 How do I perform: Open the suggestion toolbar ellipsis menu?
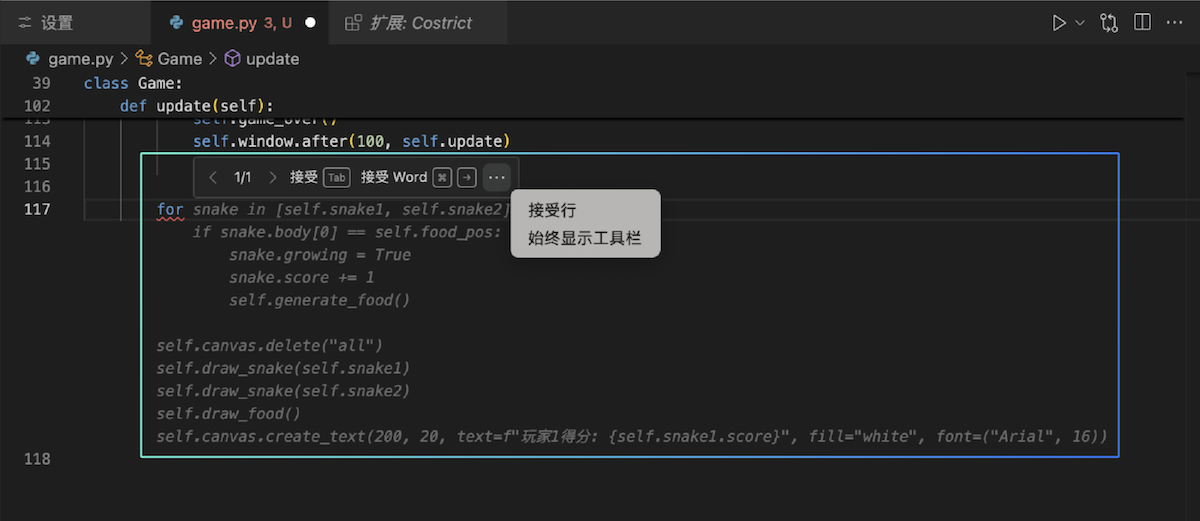tap(497, 177)
